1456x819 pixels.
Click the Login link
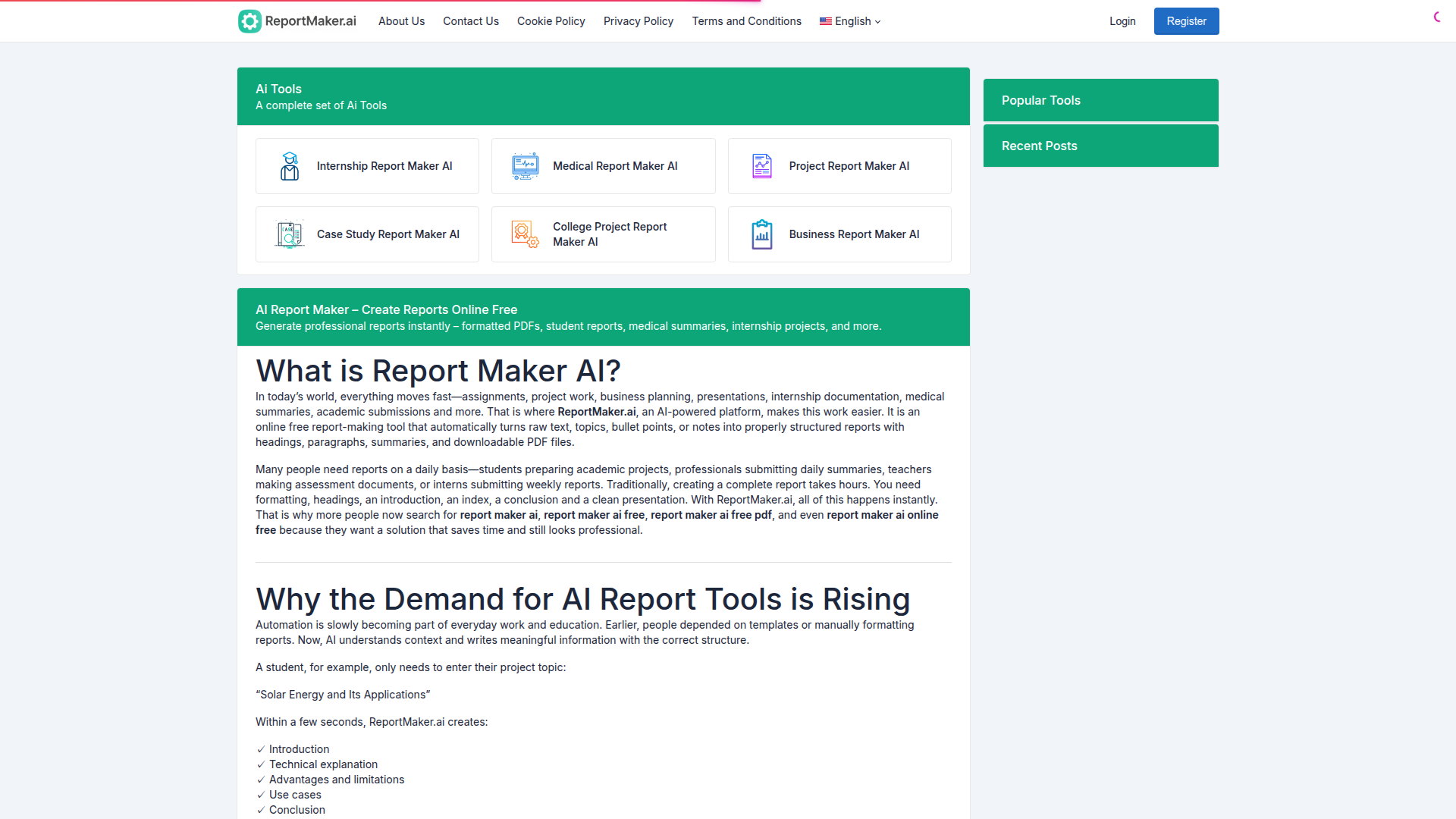pos(1122,21)
